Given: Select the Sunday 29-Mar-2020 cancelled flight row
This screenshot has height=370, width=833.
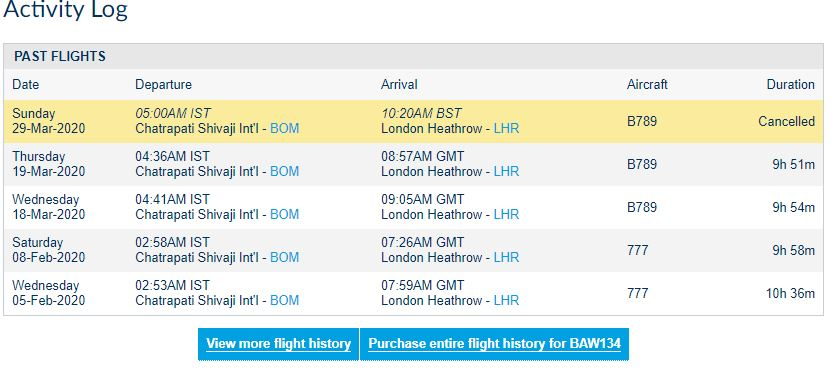Looking at the screenshot, I should (x=413, y=121).
